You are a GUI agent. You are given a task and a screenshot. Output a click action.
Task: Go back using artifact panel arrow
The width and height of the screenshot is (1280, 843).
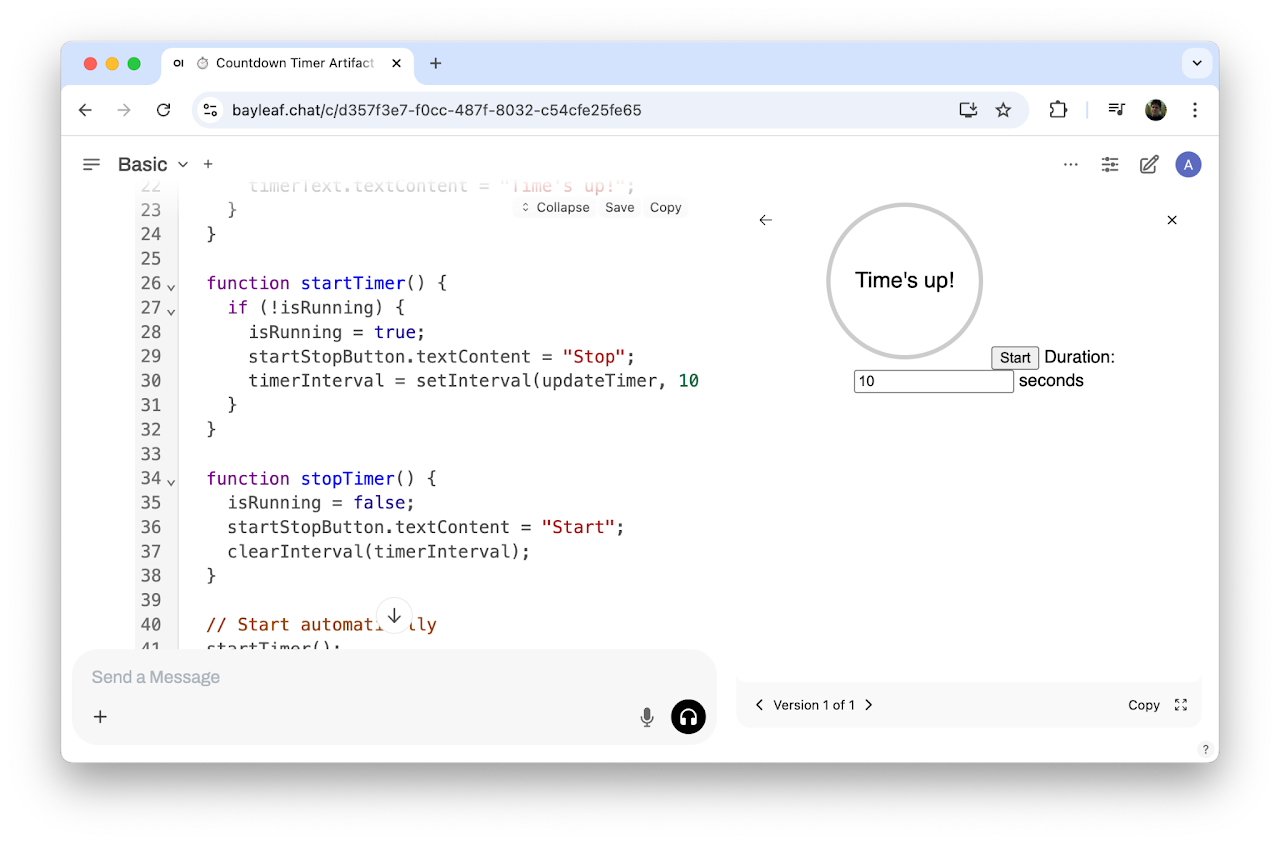pos(766,220)
